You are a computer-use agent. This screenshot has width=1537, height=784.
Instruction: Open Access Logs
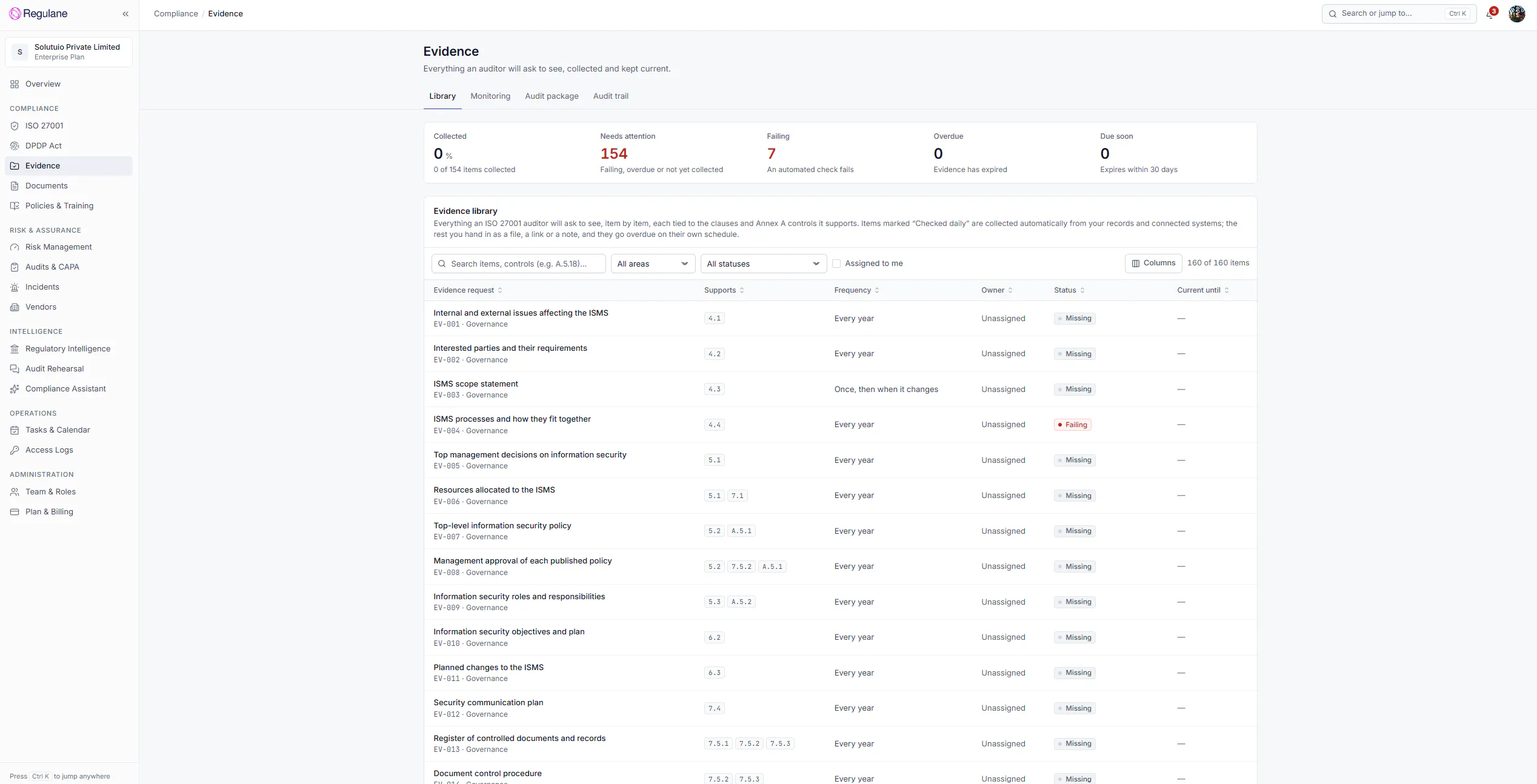[68, 450]
